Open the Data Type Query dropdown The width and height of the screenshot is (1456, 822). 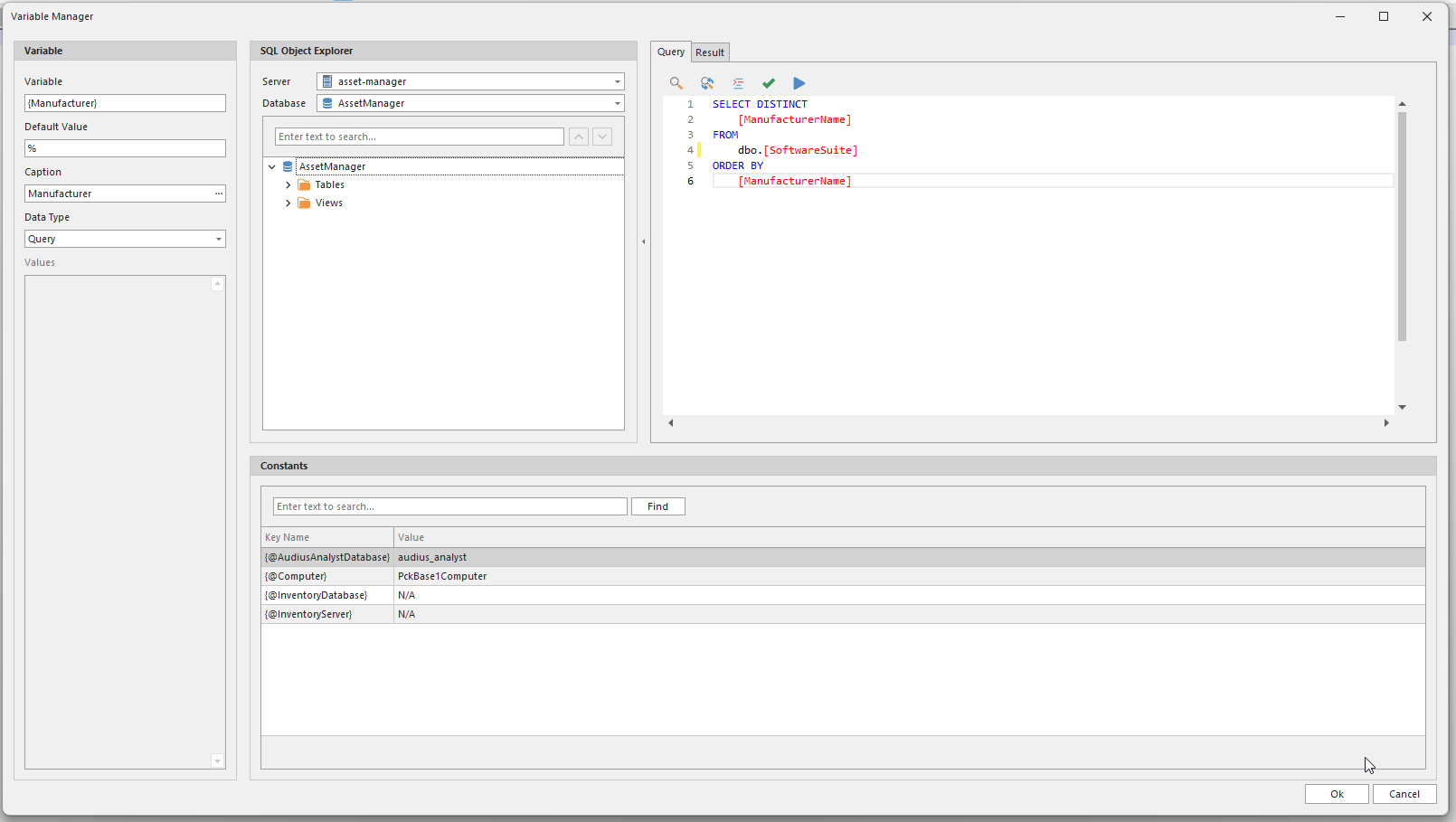219,239
